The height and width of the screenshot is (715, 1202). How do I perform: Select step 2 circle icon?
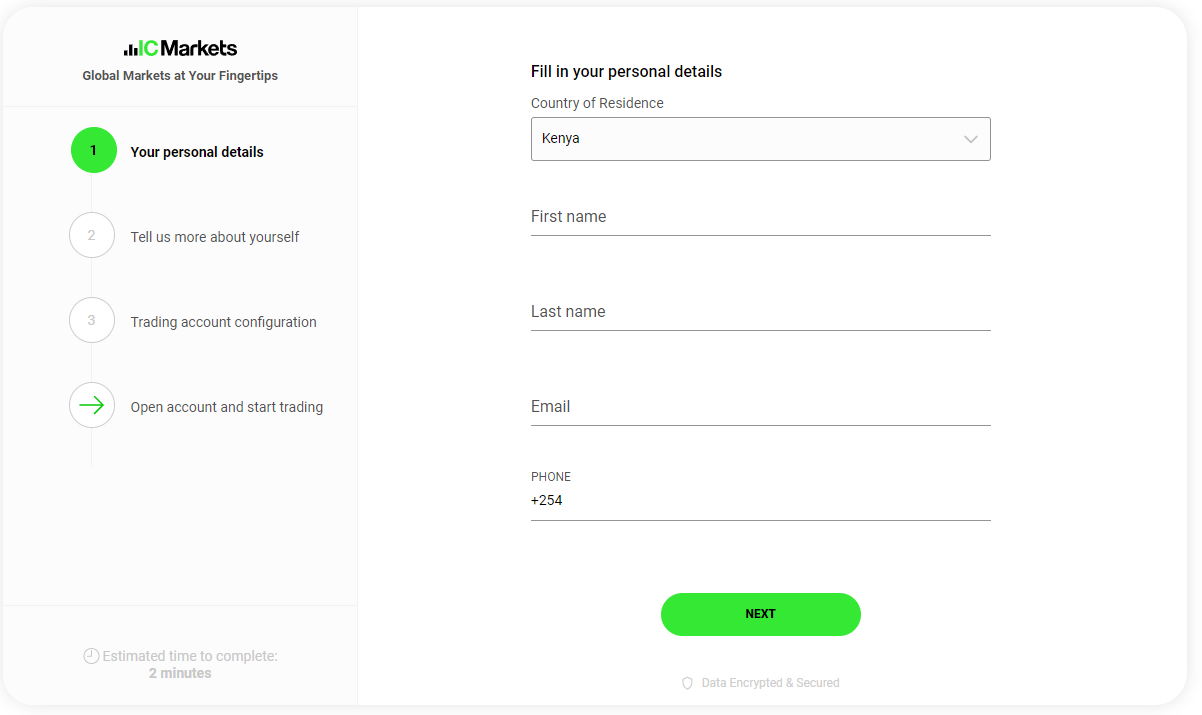[x=92, y=235]
